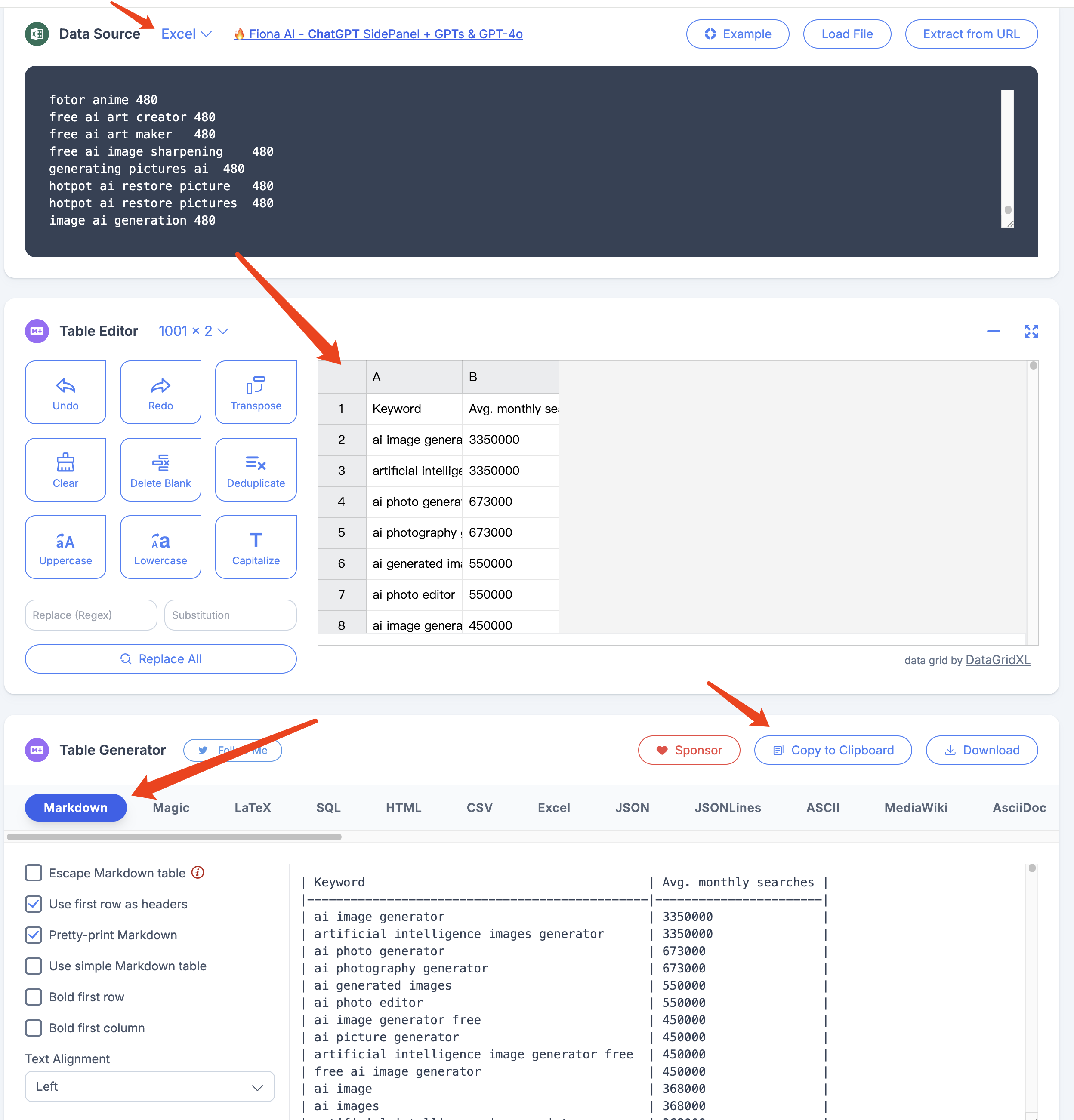
Task: Click the Excel icon next to Data Source
Action: [x=37, y=34]
